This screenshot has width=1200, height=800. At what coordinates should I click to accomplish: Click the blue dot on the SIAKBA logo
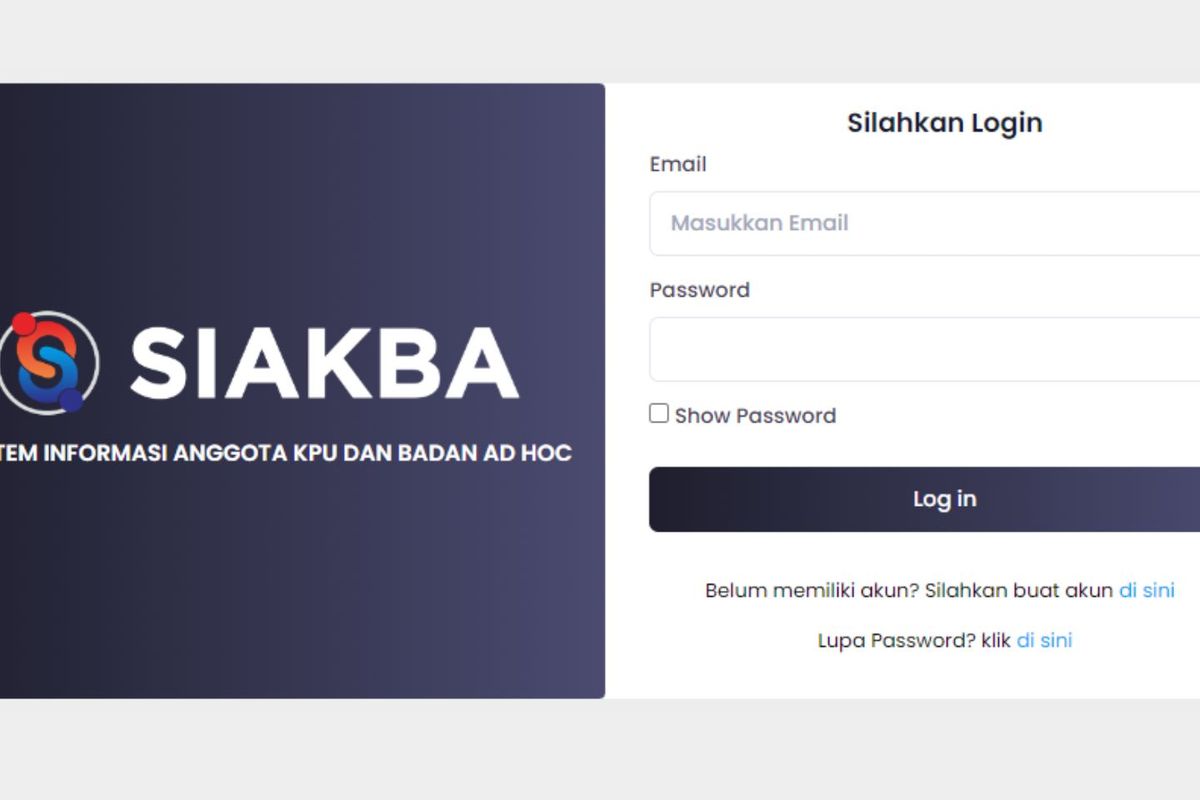click(x=71, y=400)
